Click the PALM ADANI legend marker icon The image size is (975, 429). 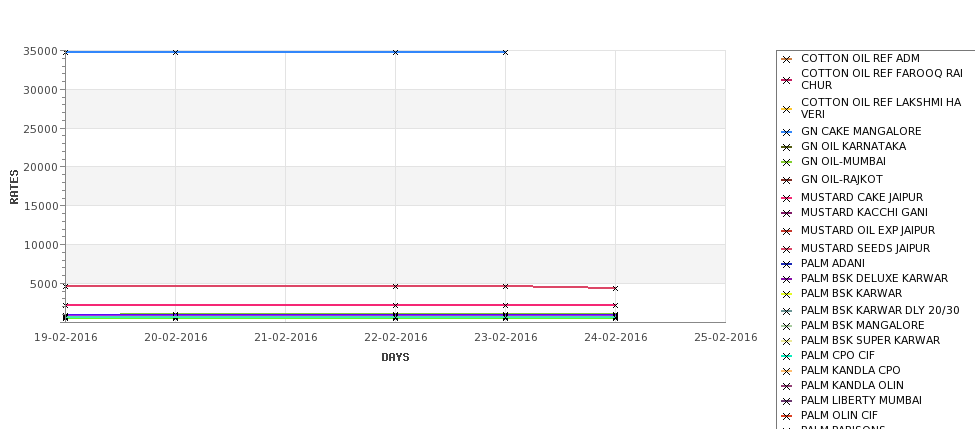[787, 264]
